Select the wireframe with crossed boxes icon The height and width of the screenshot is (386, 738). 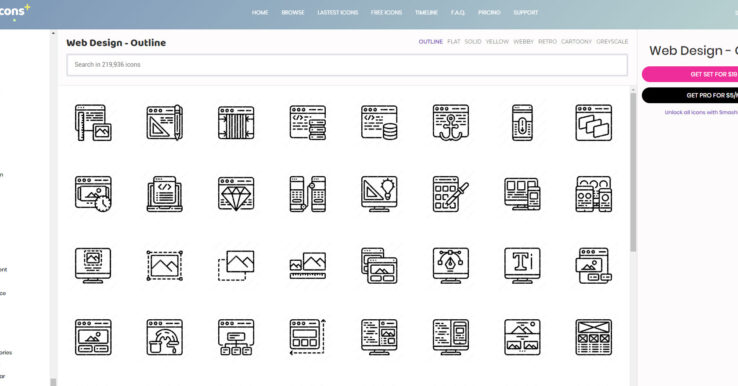(x=594, y=337)
